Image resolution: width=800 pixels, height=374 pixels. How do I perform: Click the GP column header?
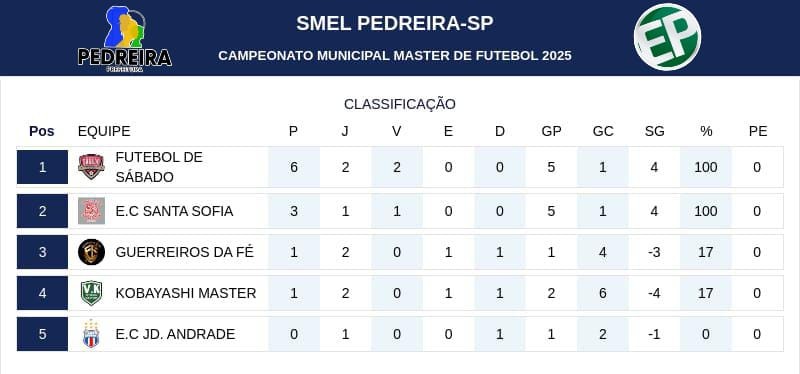551,131
